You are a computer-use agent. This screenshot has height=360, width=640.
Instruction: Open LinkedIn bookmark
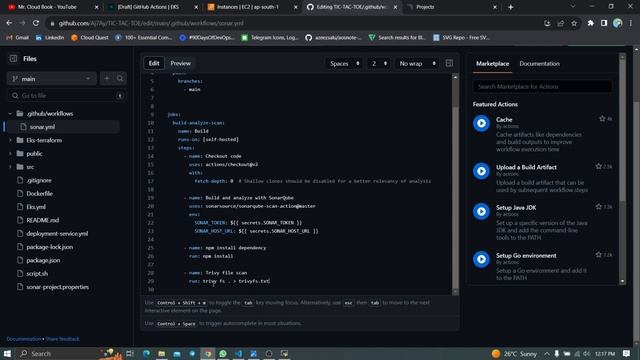(x=50, y=38)
